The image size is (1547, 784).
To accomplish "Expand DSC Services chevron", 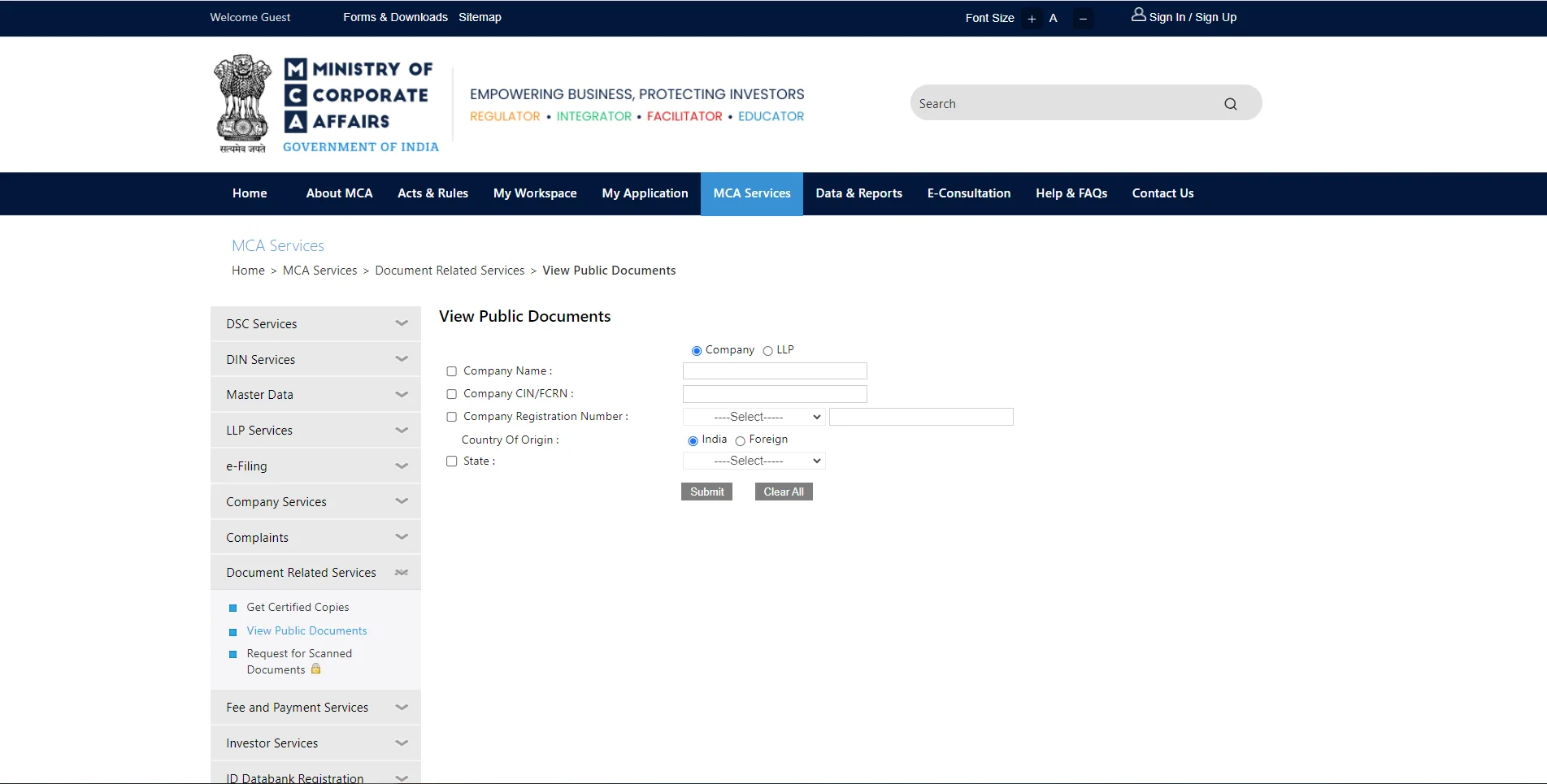I will tap(402, 323).
